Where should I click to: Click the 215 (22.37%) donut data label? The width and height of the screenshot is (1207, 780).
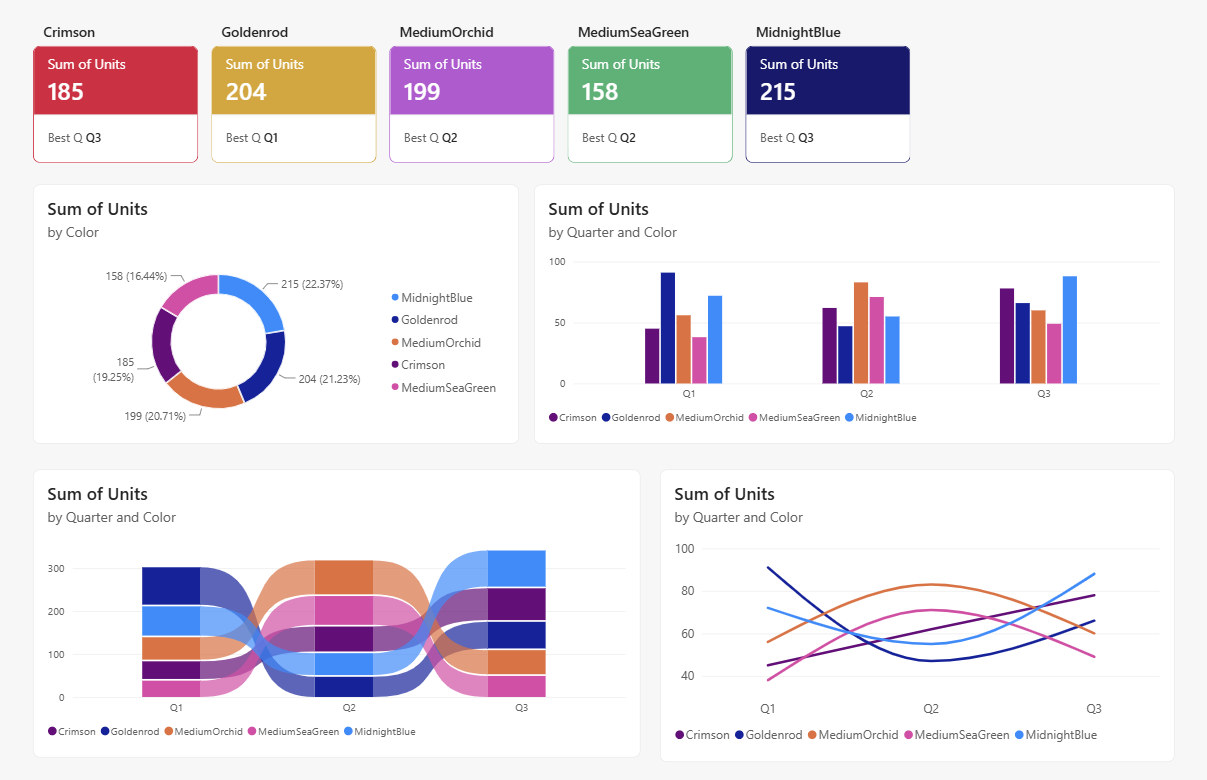point(311,284)
